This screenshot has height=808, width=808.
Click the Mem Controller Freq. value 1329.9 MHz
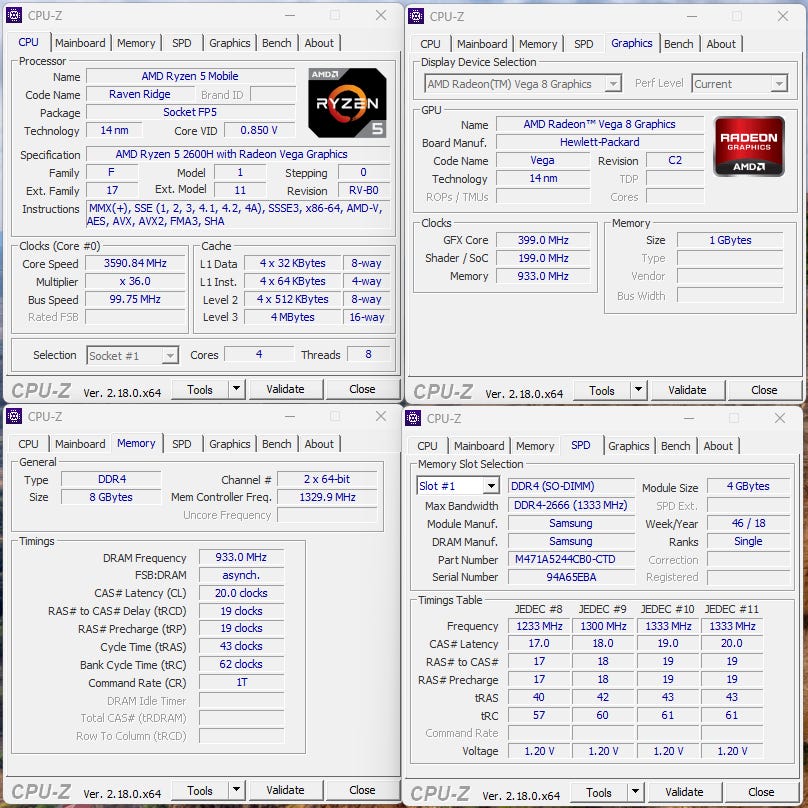coord(327,497)
